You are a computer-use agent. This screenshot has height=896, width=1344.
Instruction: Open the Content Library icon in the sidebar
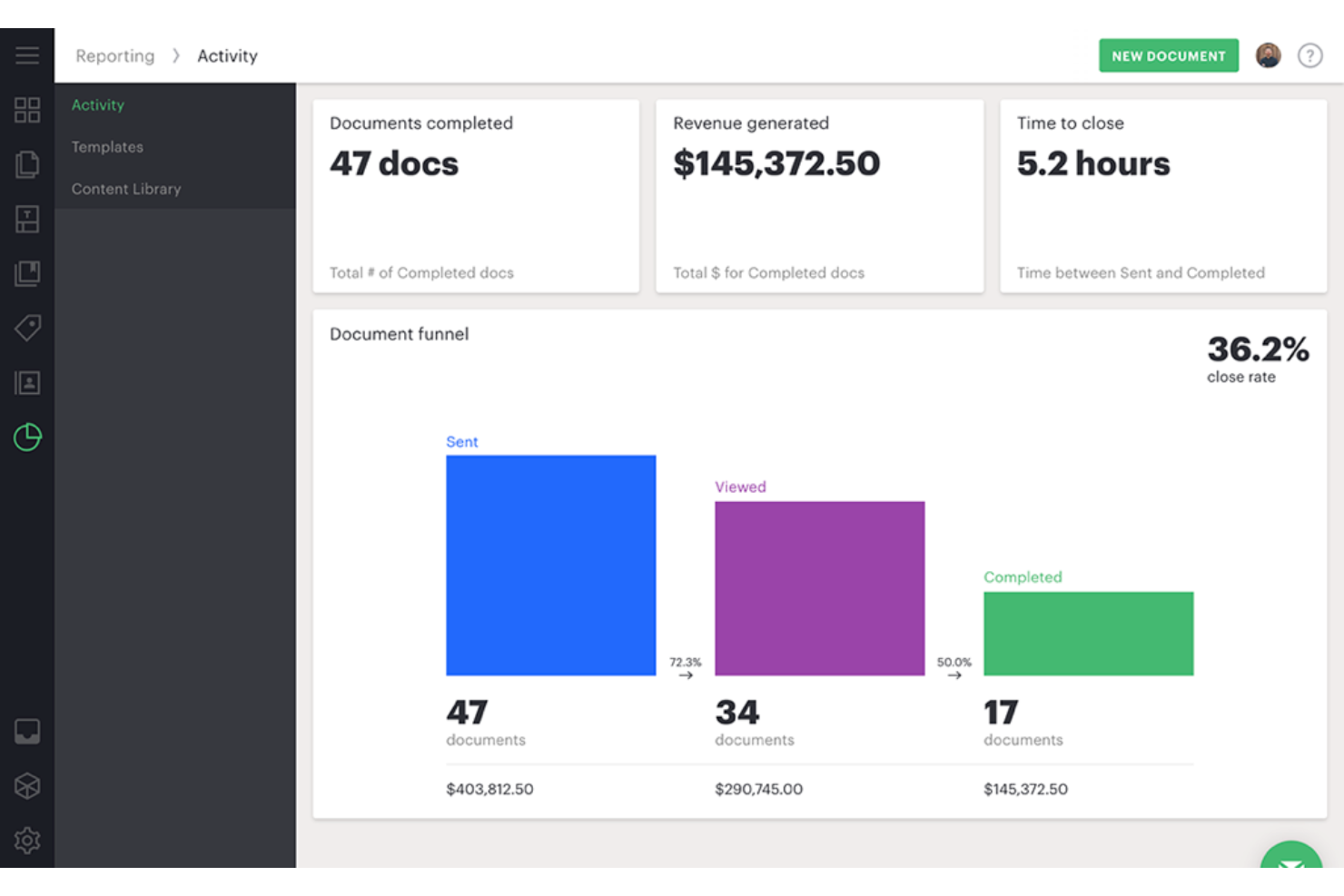[27, 273]
